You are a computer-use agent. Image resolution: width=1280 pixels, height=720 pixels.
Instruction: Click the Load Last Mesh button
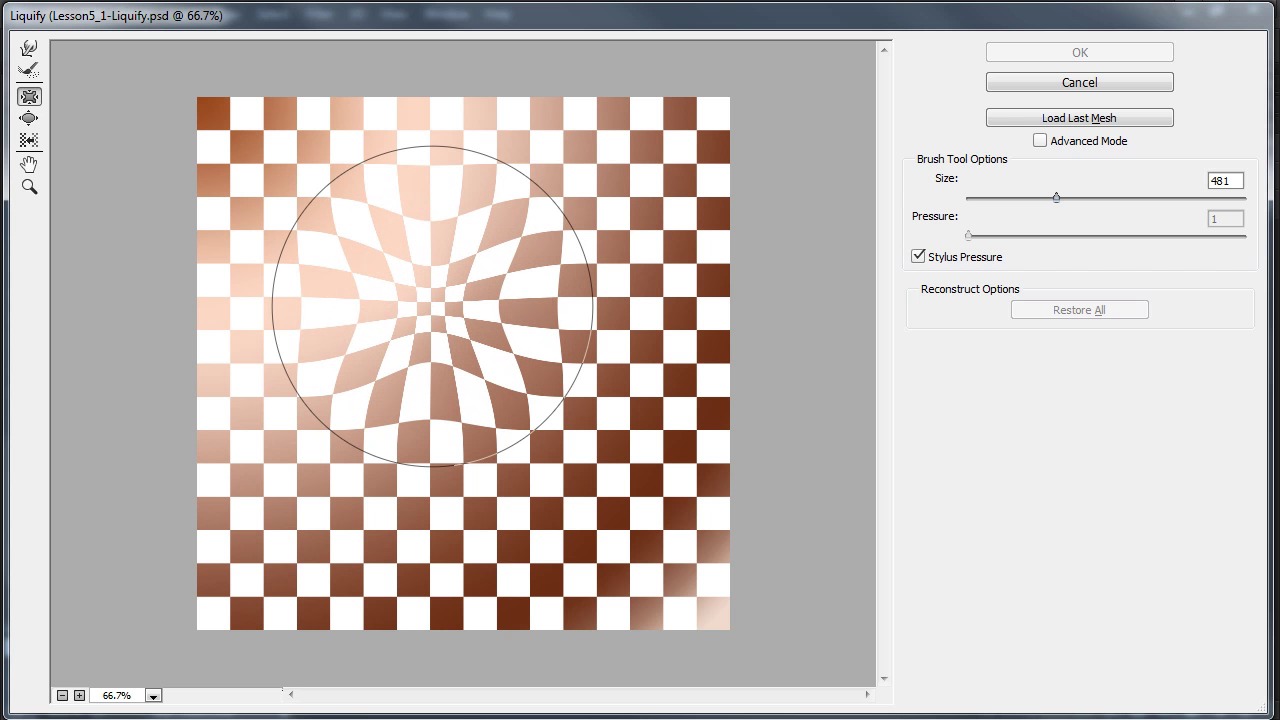tap(1079, 118)
